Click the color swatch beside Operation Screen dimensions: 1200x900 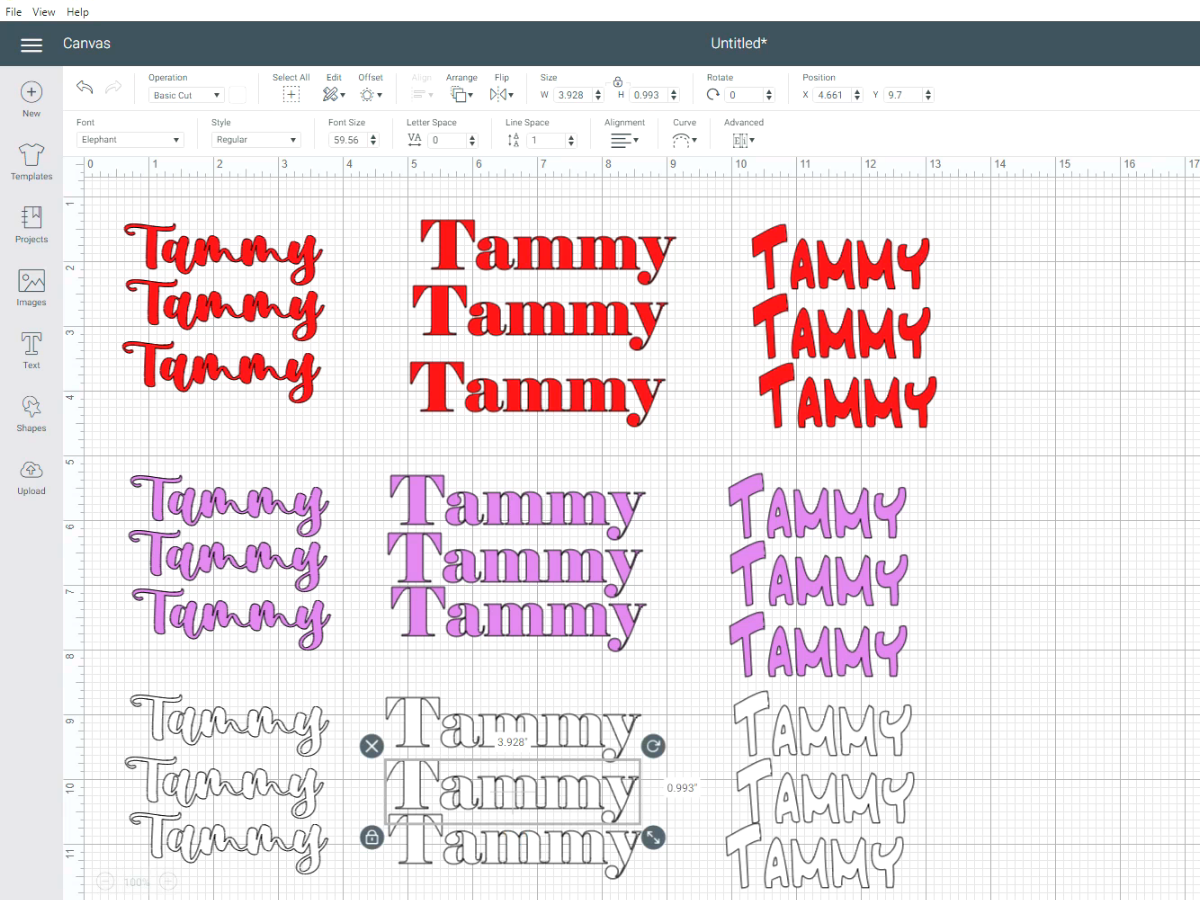pos(238,95)
